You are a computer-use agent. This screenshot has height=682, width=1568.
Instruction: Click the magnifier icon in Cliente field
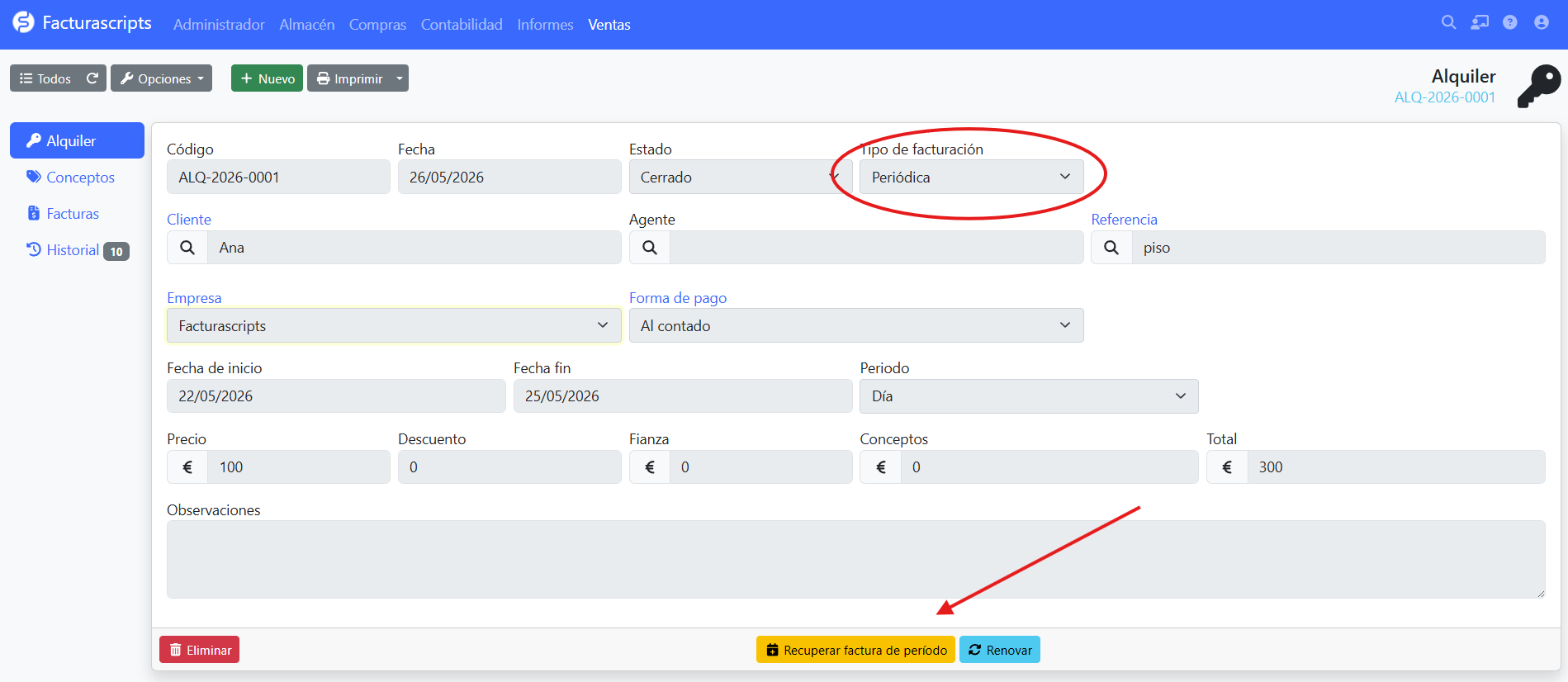tap(187, 248)
